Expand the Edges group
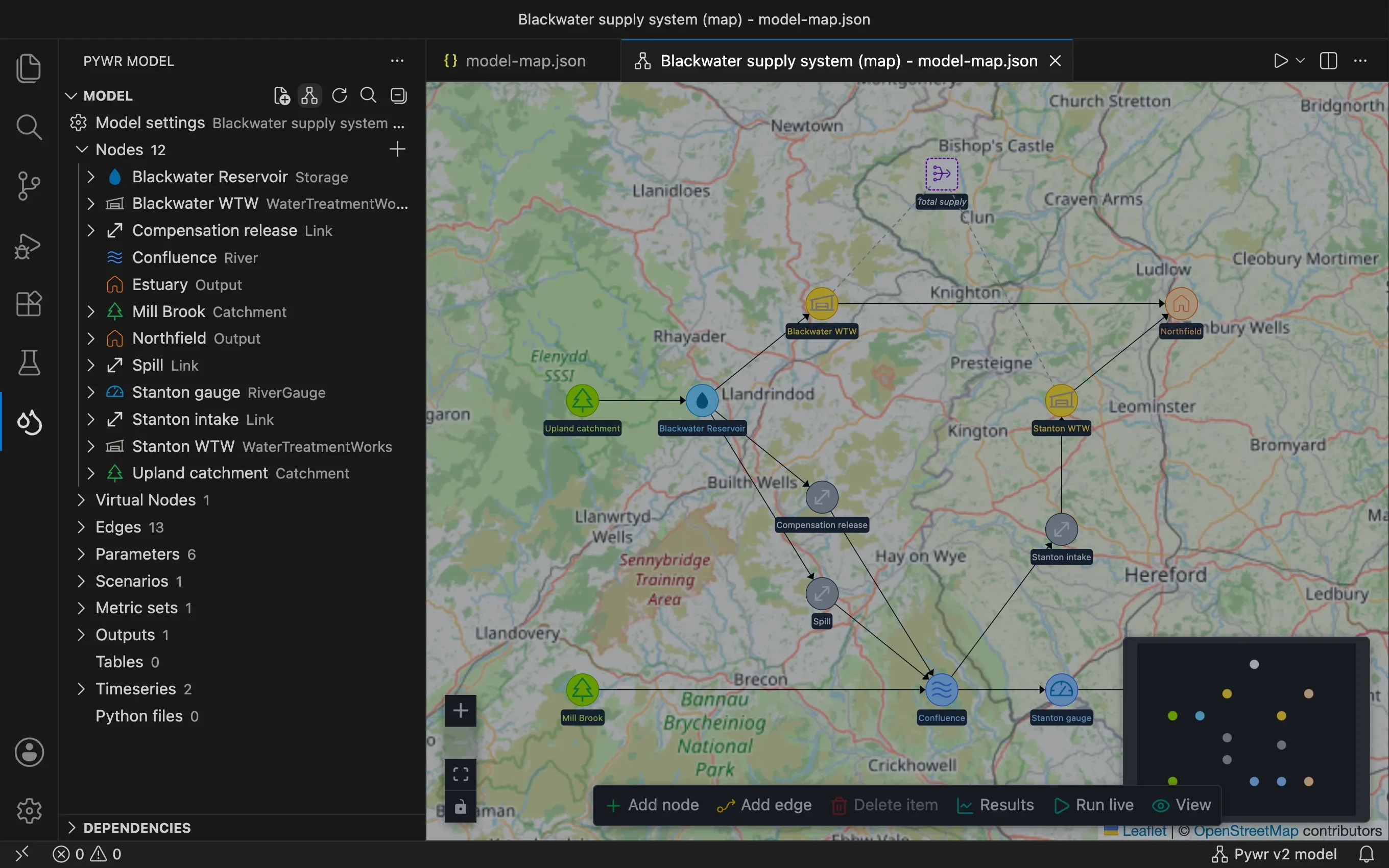Image resolution: width=1389 pixels, height=868 pixels. (x=81, y=527)
